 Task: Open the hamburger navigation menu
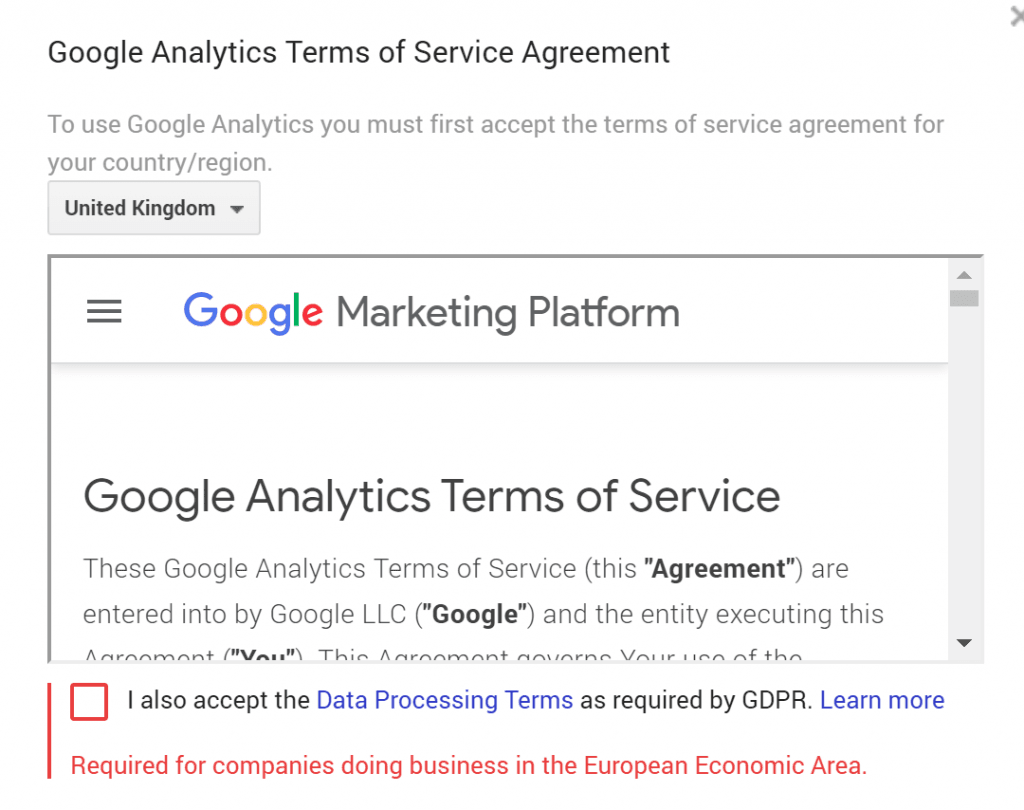coord(104,311)
